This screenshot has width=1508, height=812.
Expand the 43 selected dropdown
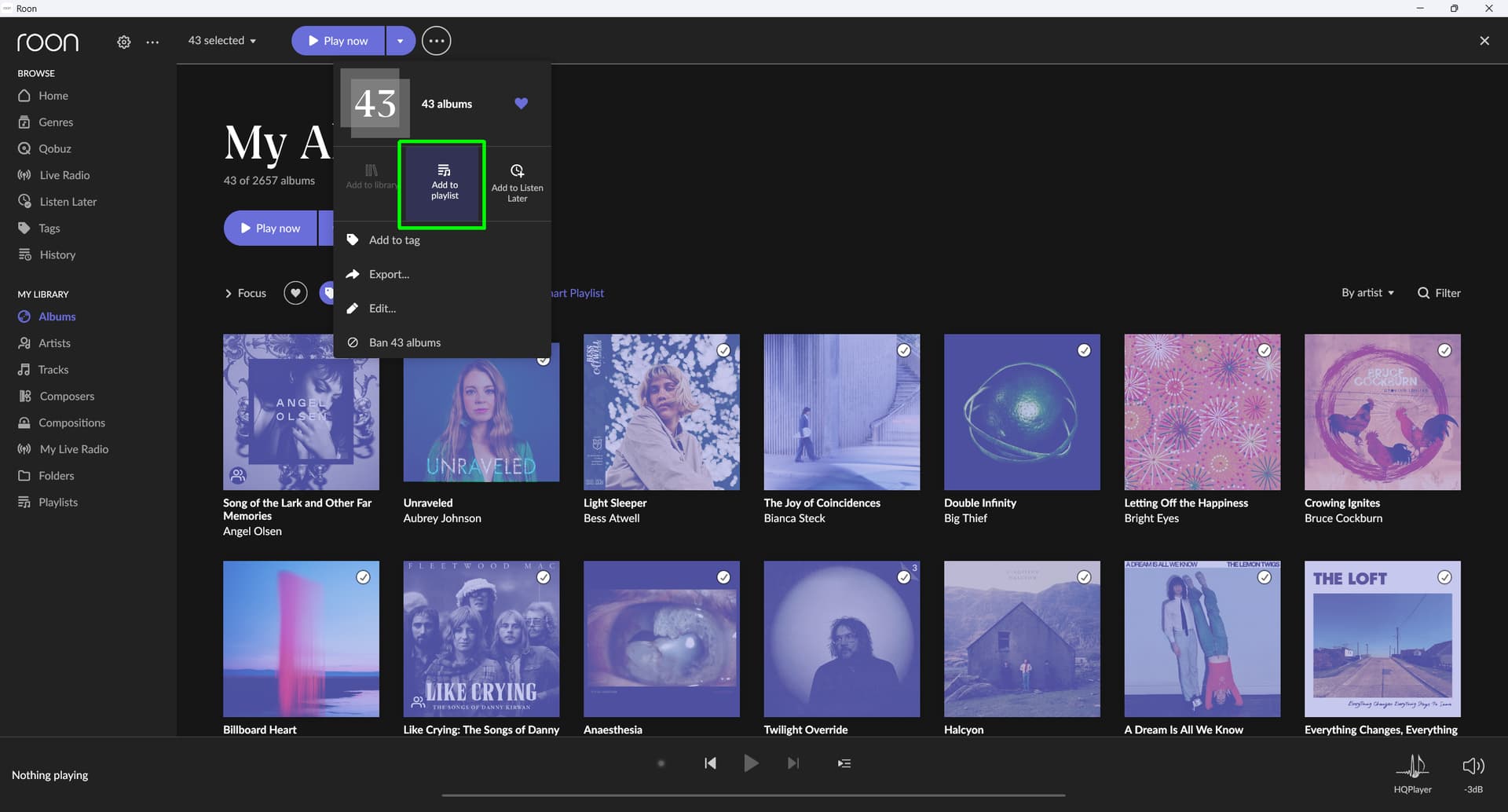222,41
